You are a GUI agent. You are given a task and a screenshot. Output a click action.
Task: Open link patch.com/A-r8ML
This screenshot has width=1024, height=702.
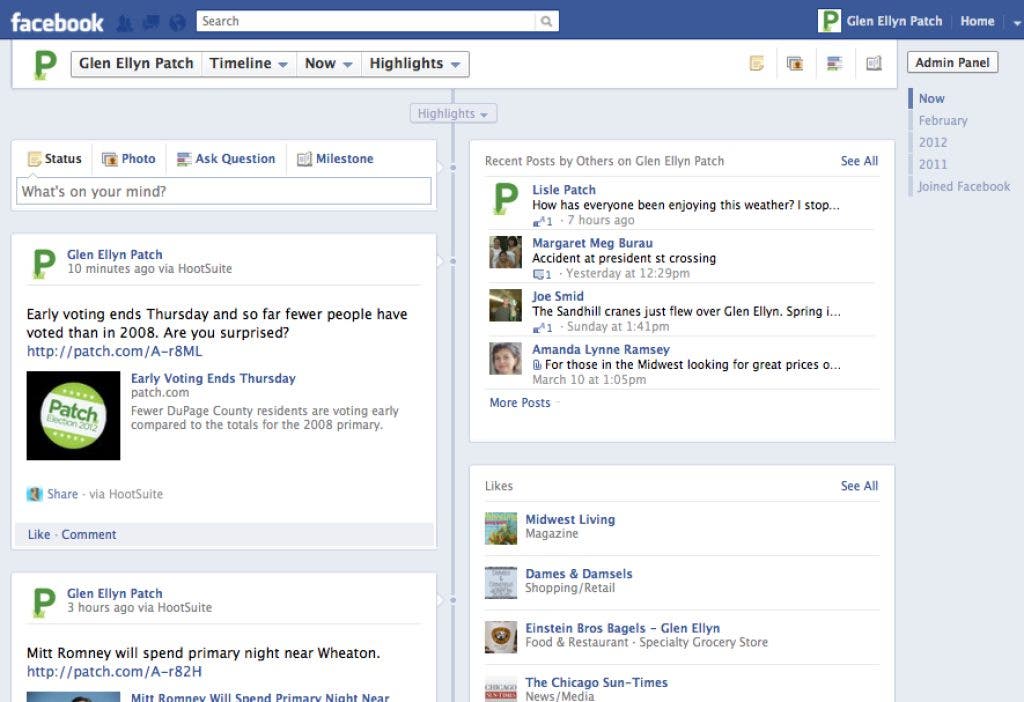click(x=114, y=351)
